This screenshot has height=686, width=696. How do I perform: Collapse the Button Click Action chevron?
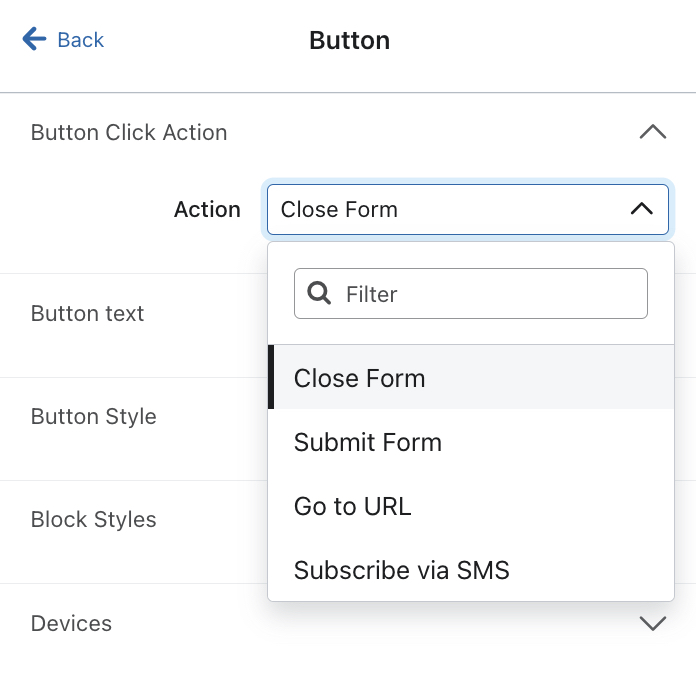click(x=652, y=132)
